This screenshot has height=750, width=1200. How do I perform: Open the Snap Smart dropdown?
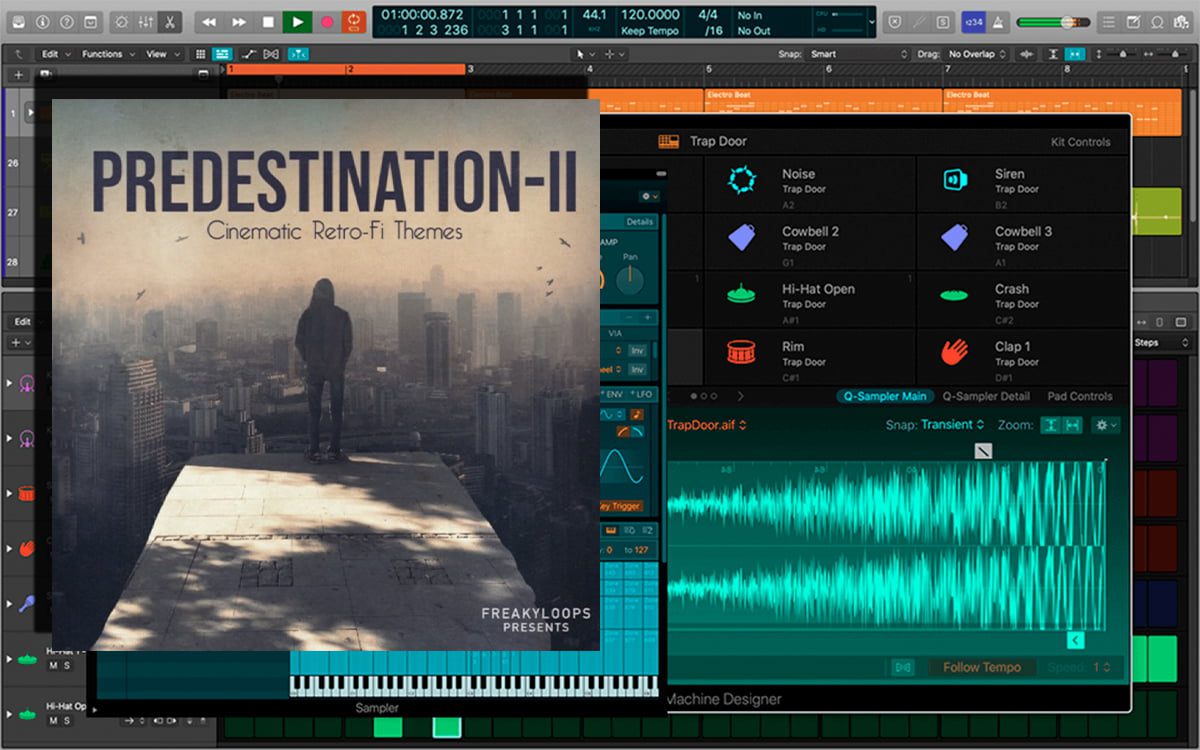(858, 54)
